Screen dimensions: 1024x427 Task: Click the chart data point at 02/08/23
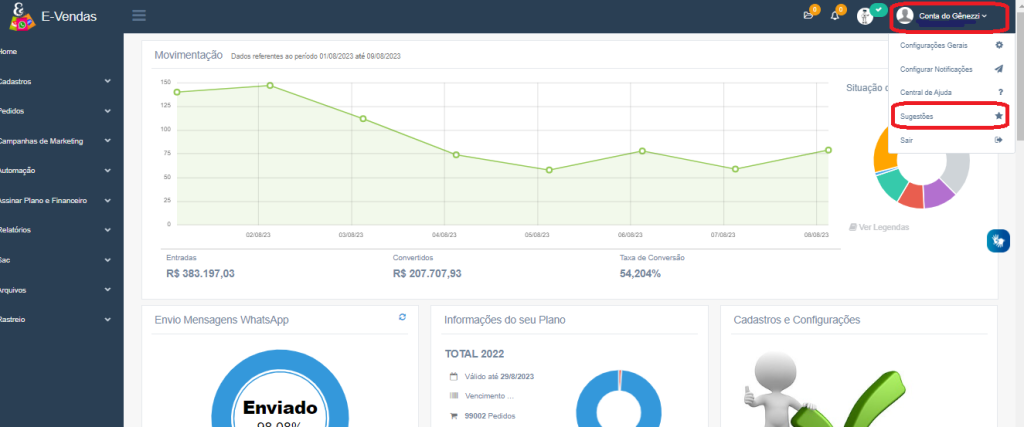[270, 86]
